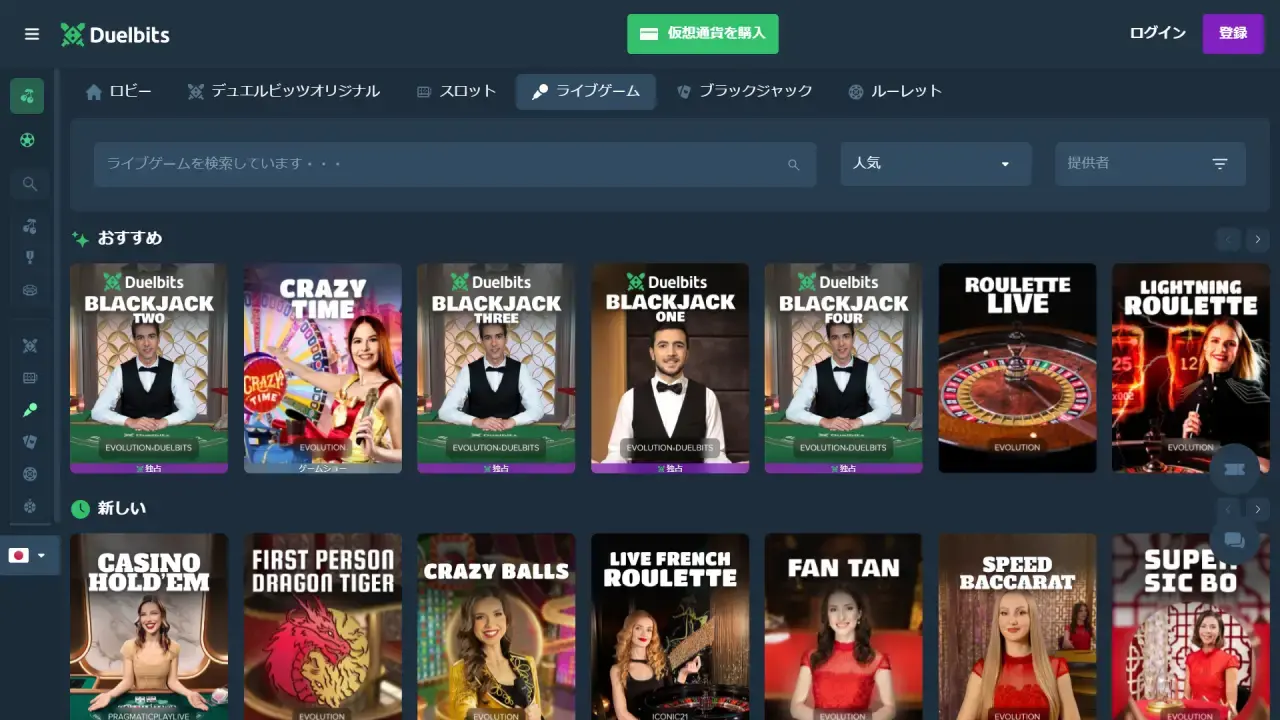Click the sidebar playing cards icon
The height and width of the screenshot is (720, 1280).
(x=30, y=442)
